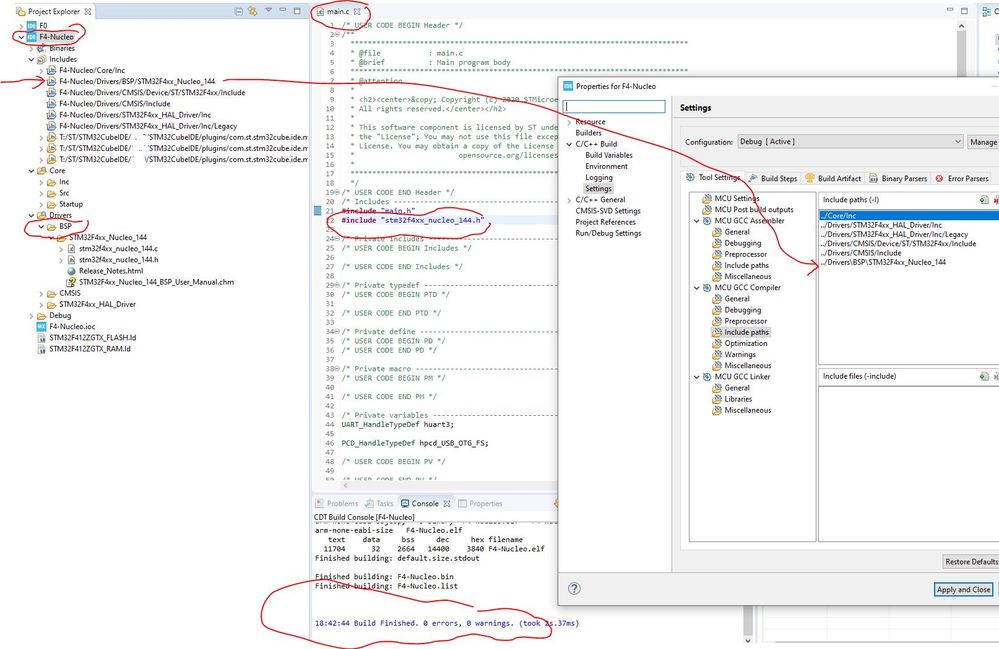
Task: Collapse the MCU GCC Compiler tree node
Action: coord(697,288)
